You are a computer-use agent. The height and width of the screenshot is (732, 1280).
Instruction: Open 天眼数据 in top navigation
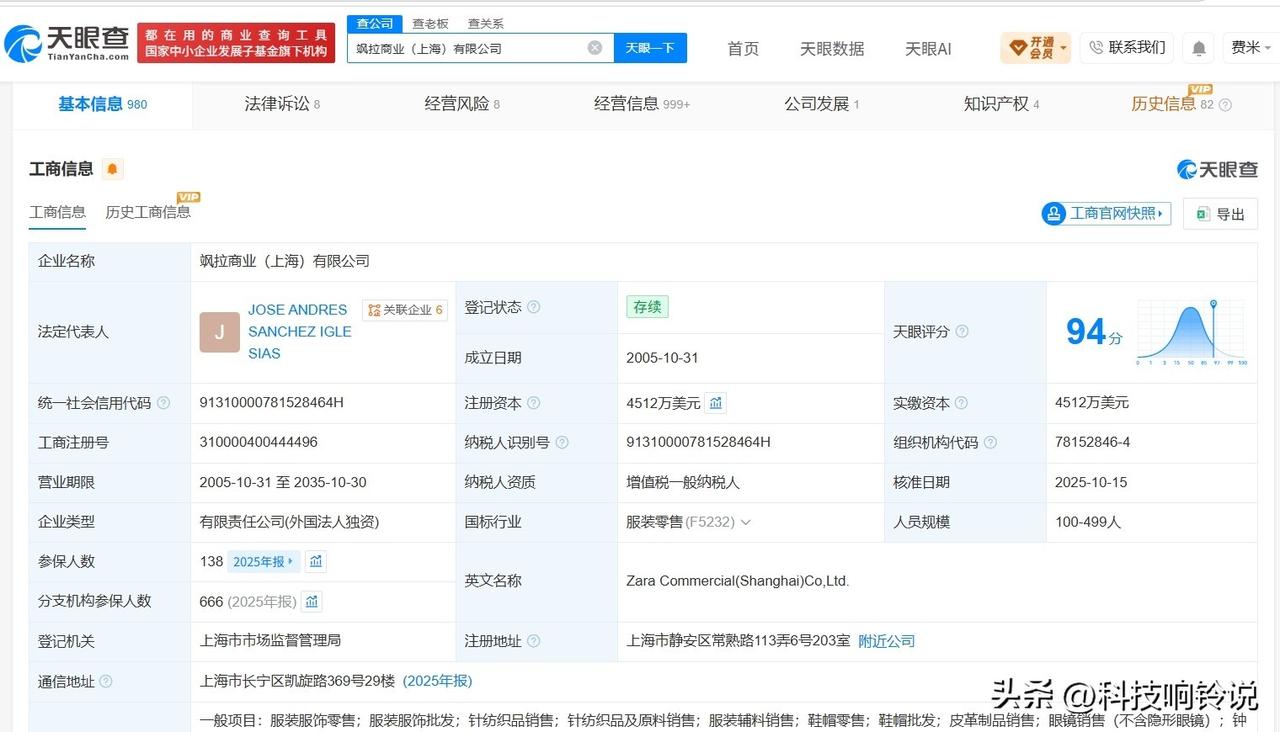pyautogui.click(x=832, y=48)
